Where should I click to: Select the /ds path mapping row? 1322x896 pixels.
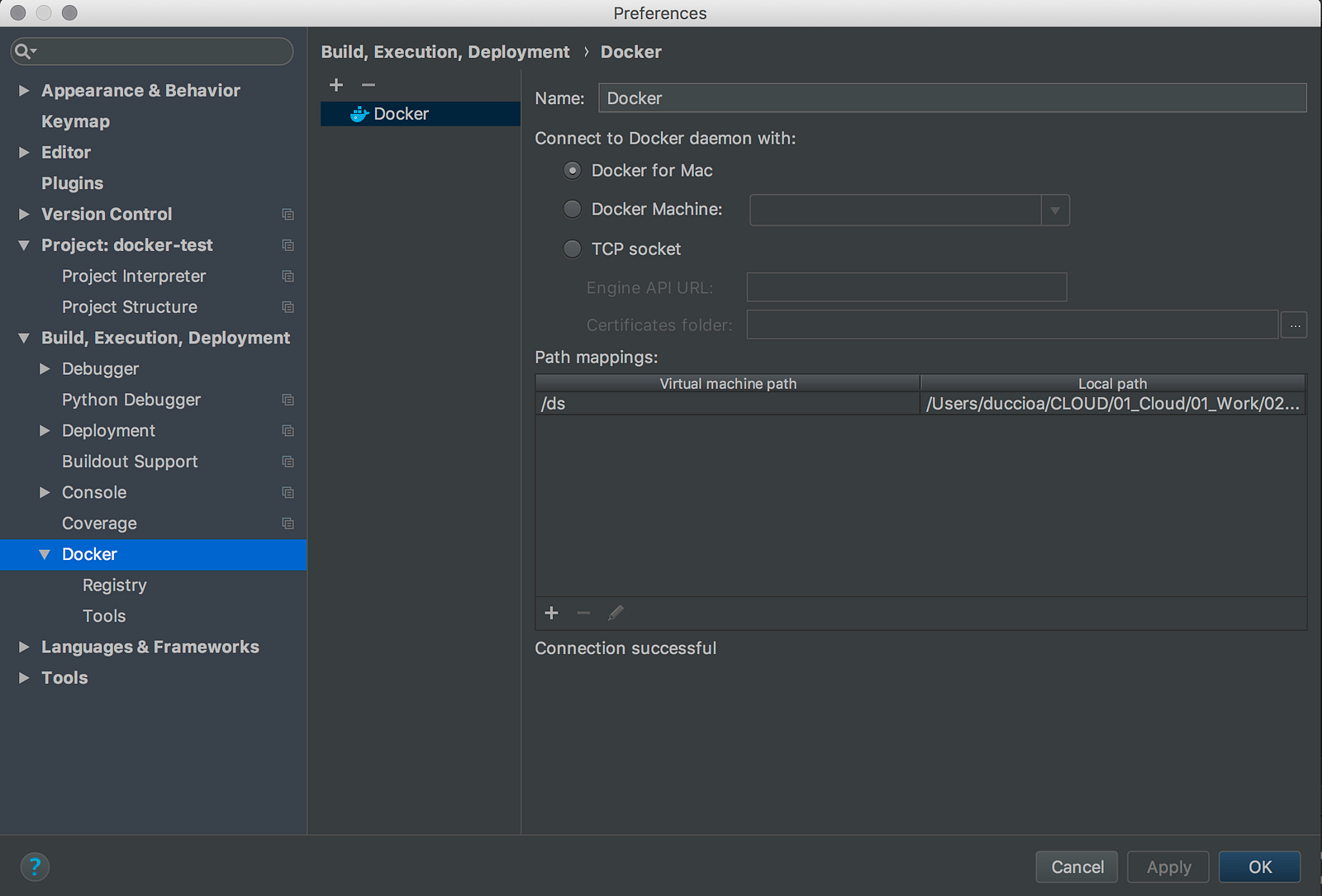point(920,404)
